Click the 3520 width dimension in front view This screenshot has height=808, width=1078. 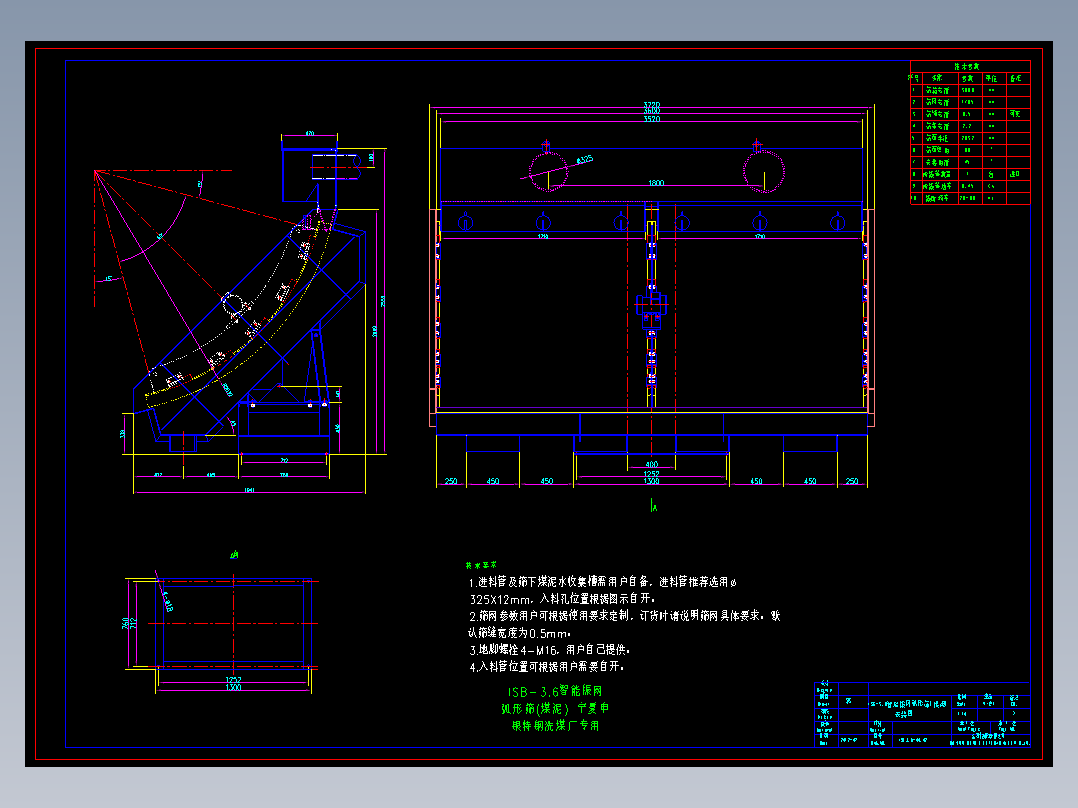[651, 119]
